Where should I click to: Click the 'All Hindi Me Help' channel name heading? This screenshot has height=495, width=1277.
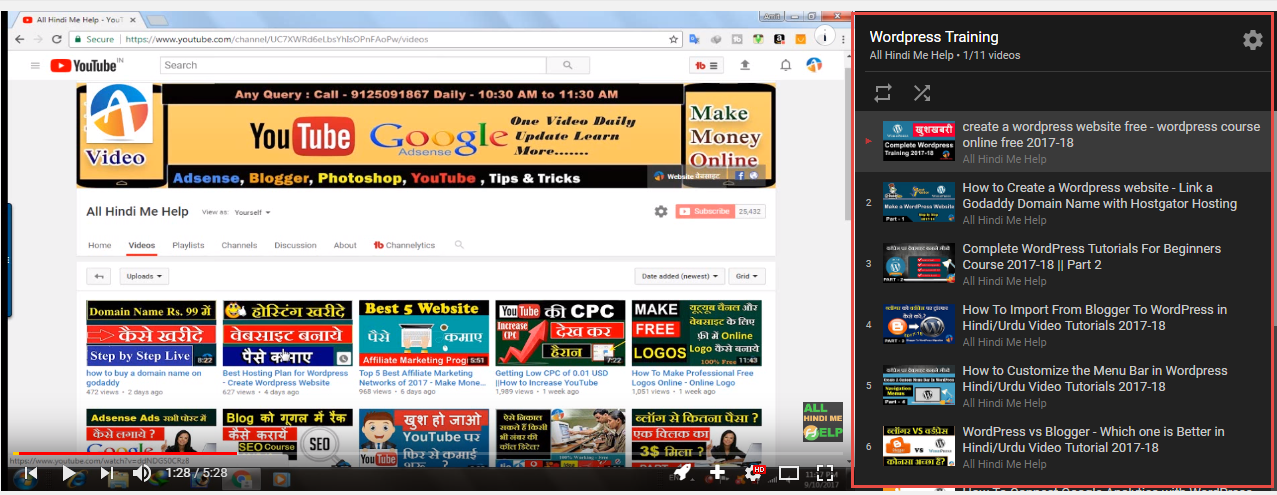[x=137, y=212]
